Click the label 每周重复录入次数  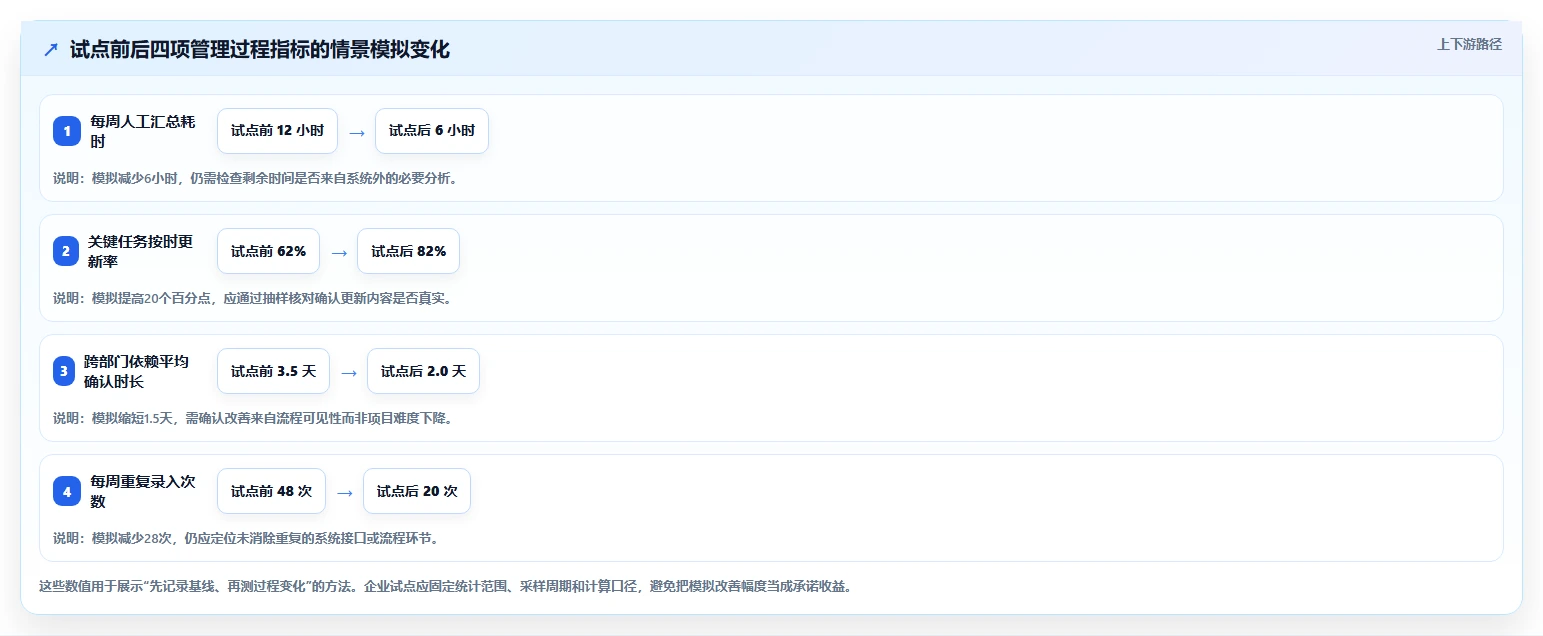click(x=143, y=491)
